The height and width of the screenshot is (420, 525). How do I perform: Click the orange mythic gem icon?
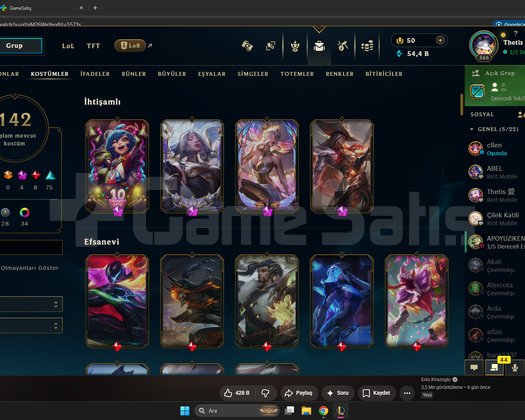(x=8, y=175)
